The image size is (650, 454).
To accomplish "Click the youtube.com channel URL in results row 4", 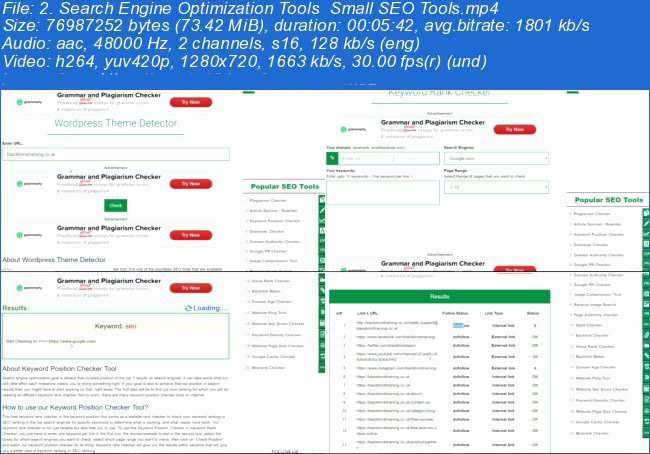I will coord(397,357).
